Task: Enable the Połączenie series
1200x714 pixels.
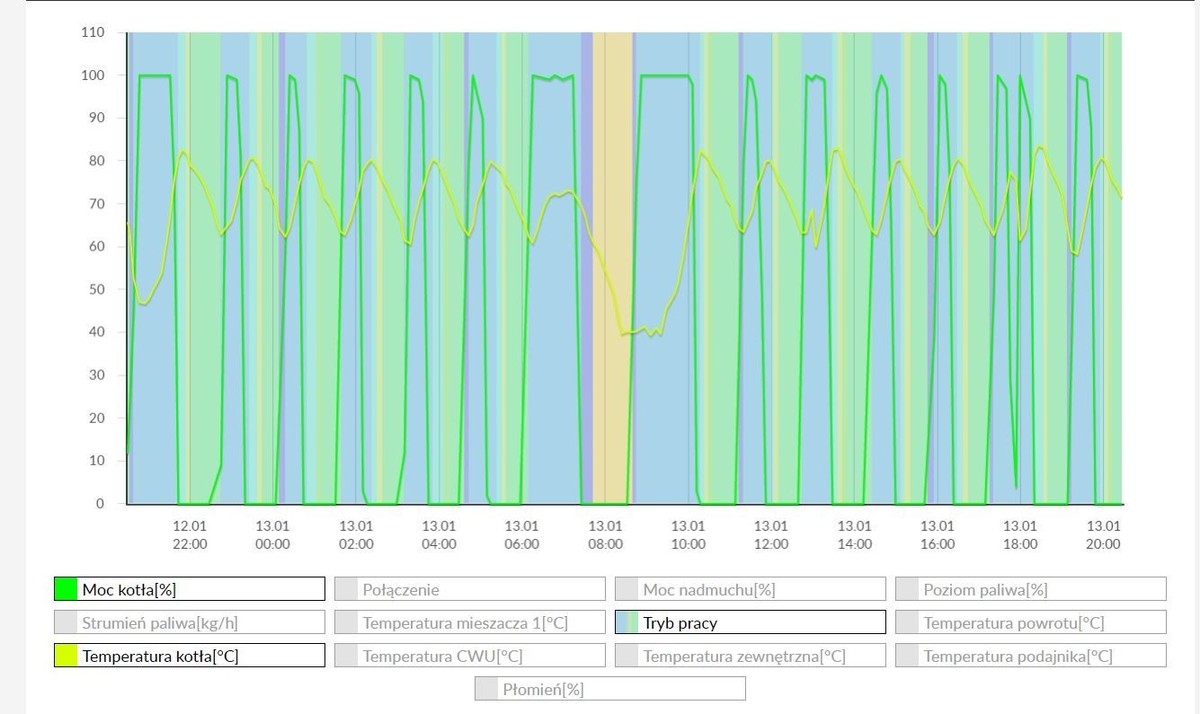Action: [x=470, y=589]
